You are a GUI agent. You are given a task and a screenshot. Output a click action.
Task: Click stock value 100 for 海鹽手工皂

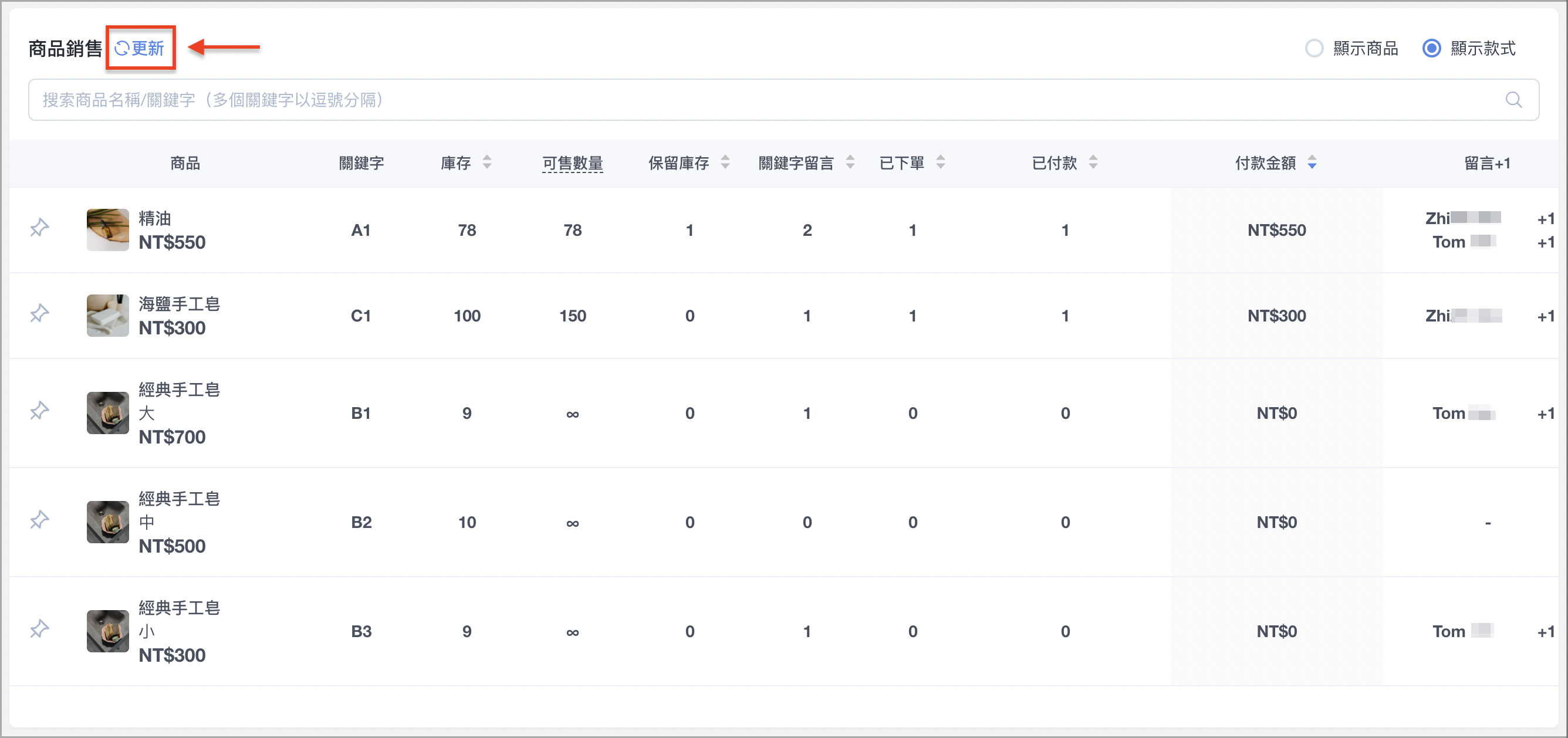coord(467,316)
